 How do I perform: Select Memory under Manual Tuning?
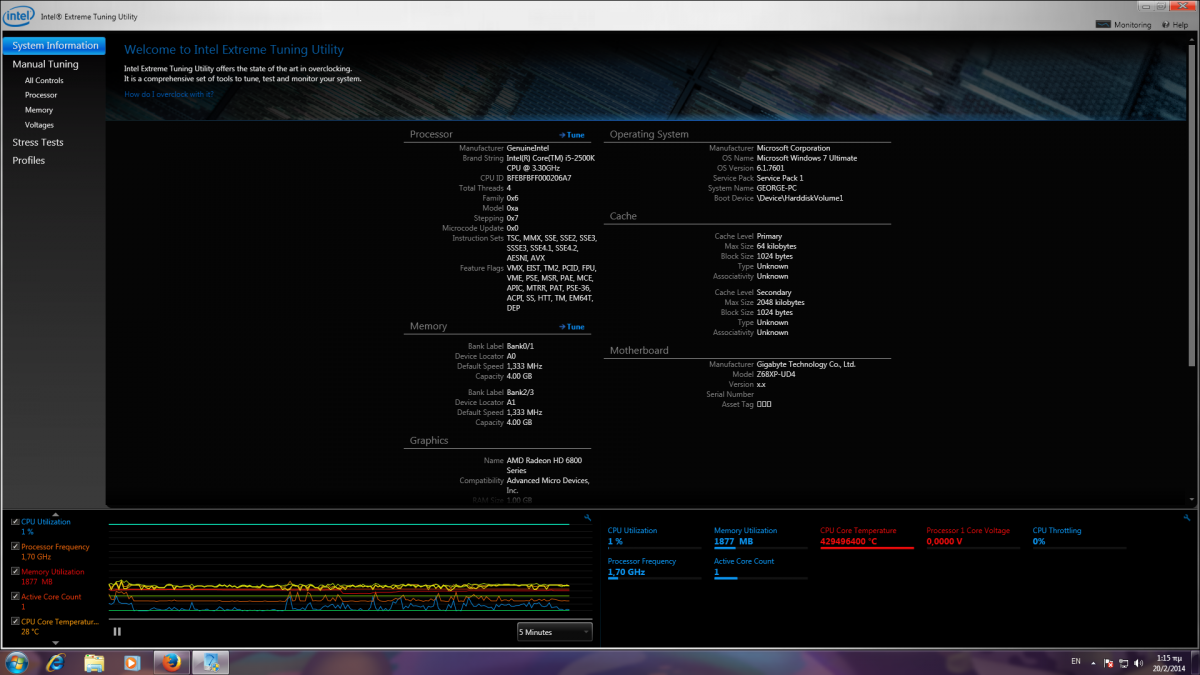pyautogui.click(x=39, y=110)
